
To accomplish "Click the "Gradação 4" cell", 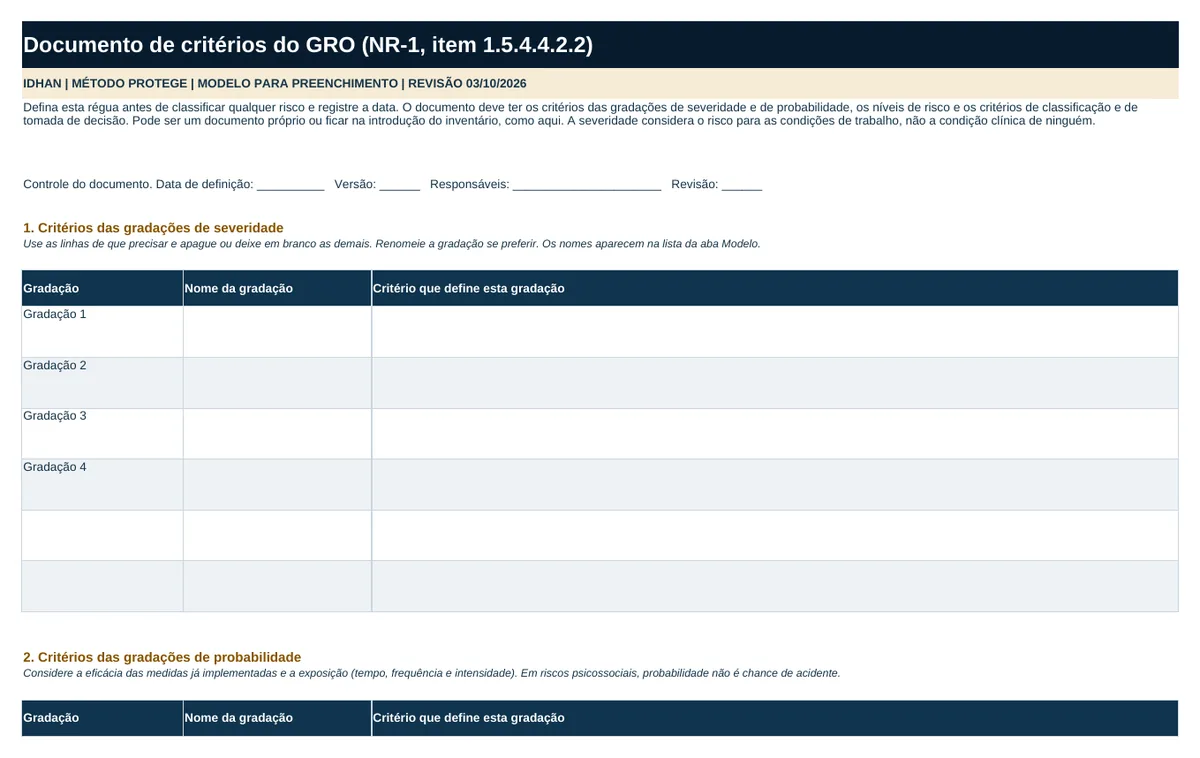I will pos(102,485).
